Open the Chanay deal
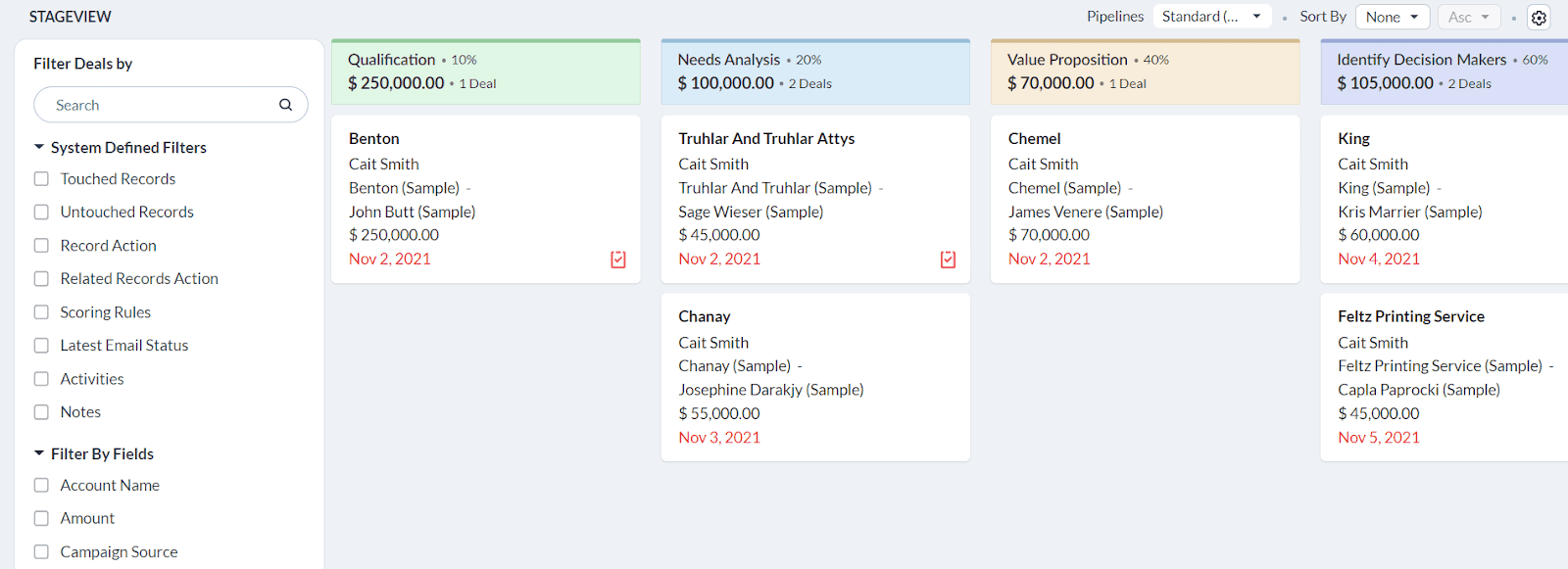 point(705,316)
